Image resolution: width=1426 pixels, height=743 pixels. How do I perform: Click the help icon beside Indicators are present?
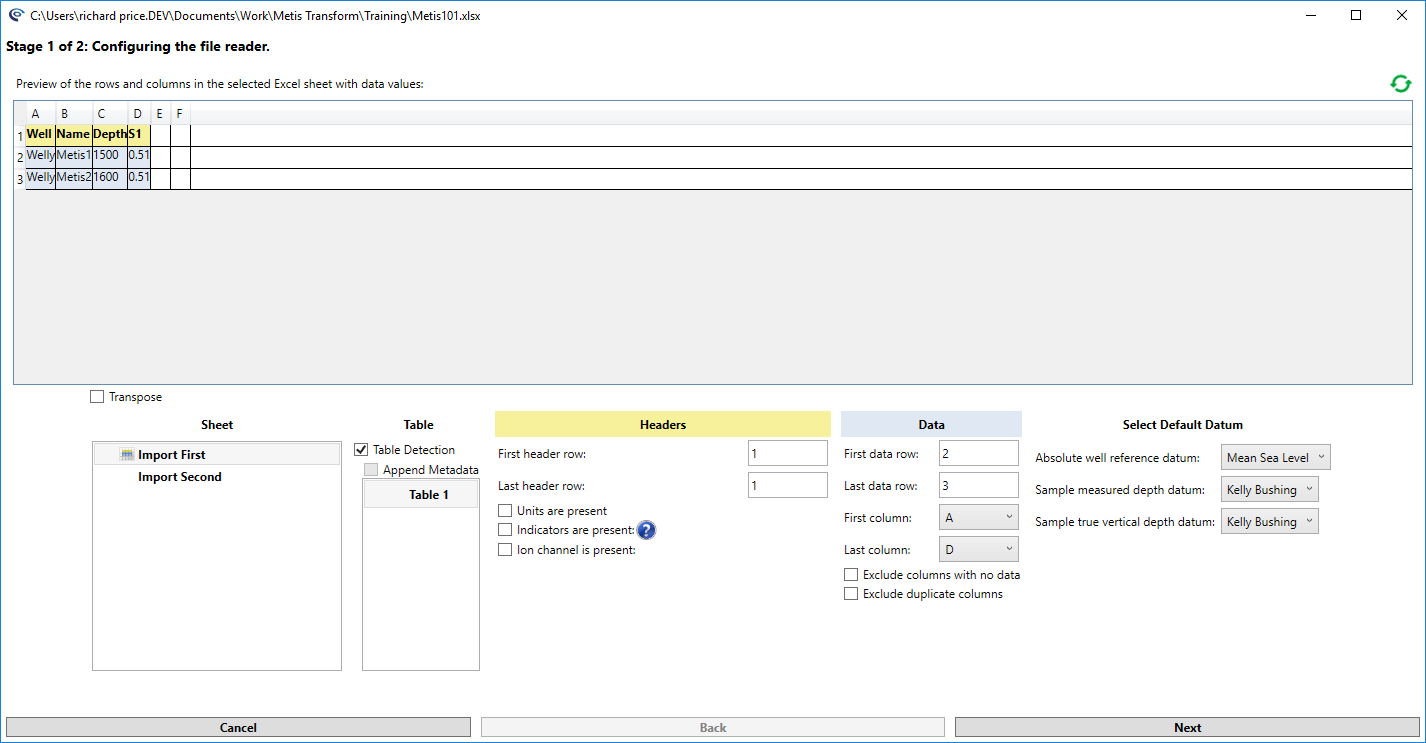(646, 530)
